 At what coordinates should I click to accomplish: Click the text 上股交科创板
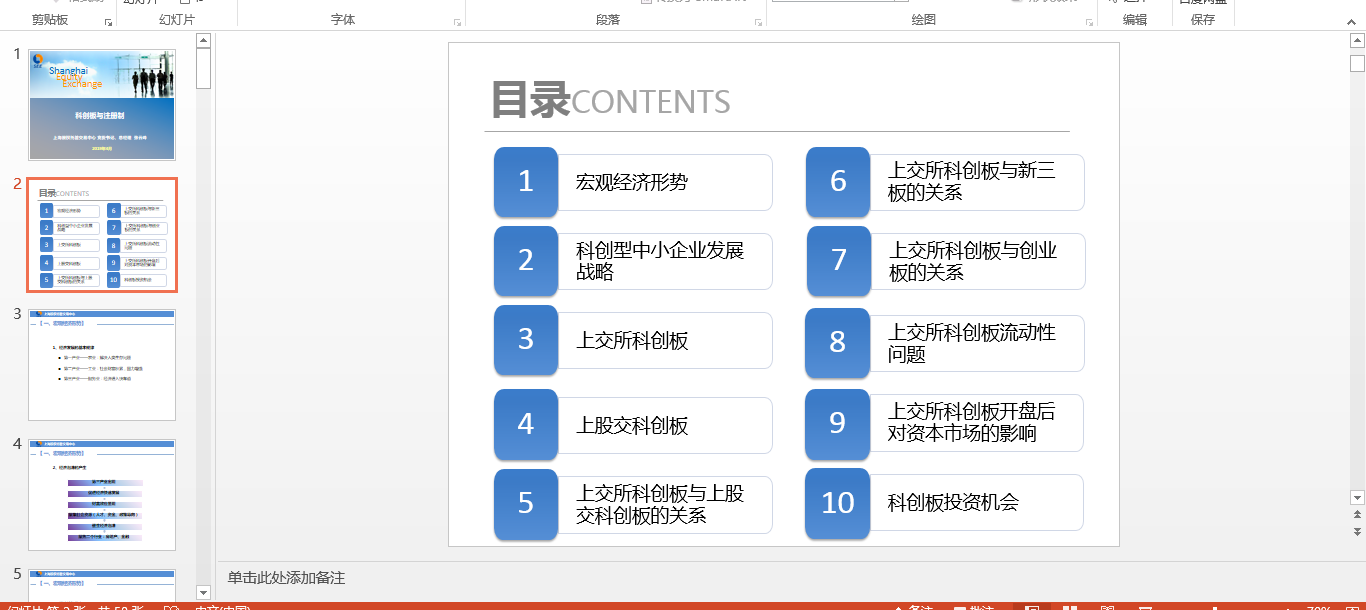click(632, 426)
